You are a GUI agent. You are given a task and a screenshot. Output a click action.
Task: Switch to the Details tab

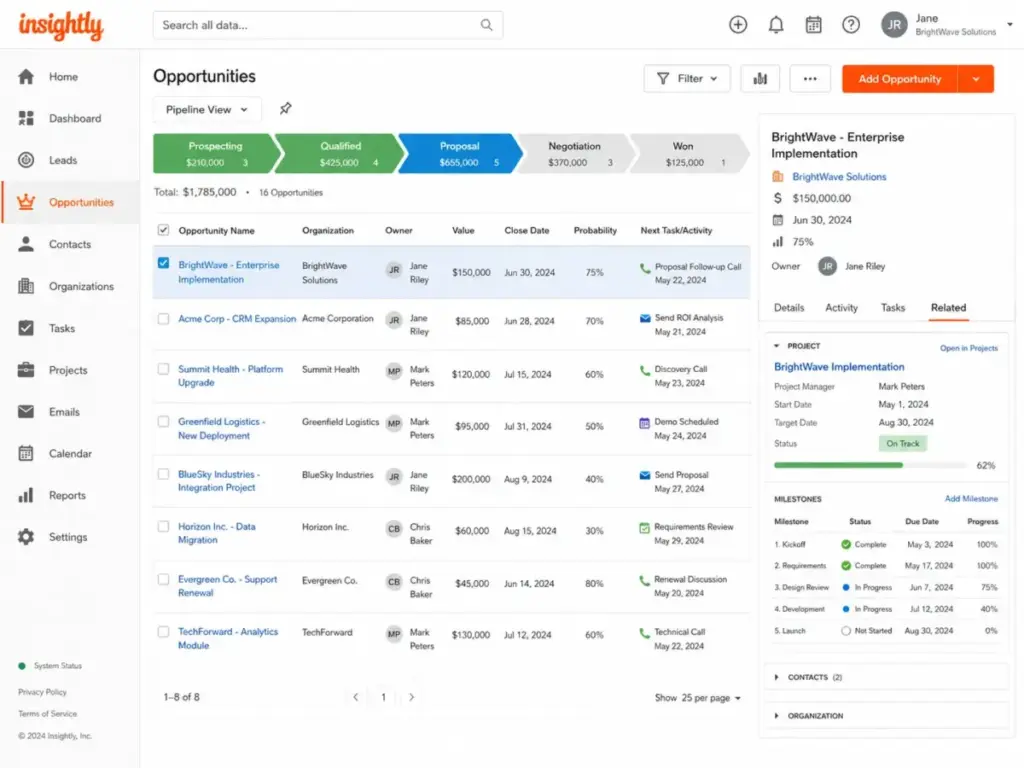[789, 308]
